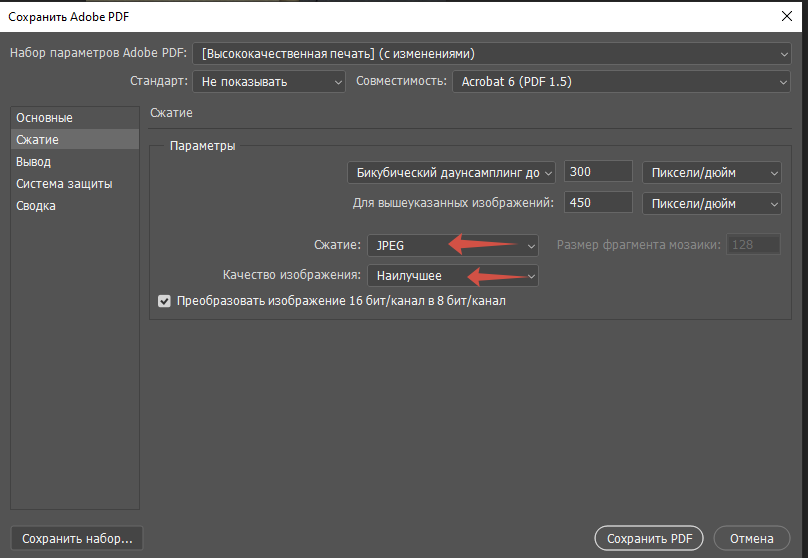Close the Сохранить Adobe PDF dialog
Screen dimensions: 808x558
(787, 16)
